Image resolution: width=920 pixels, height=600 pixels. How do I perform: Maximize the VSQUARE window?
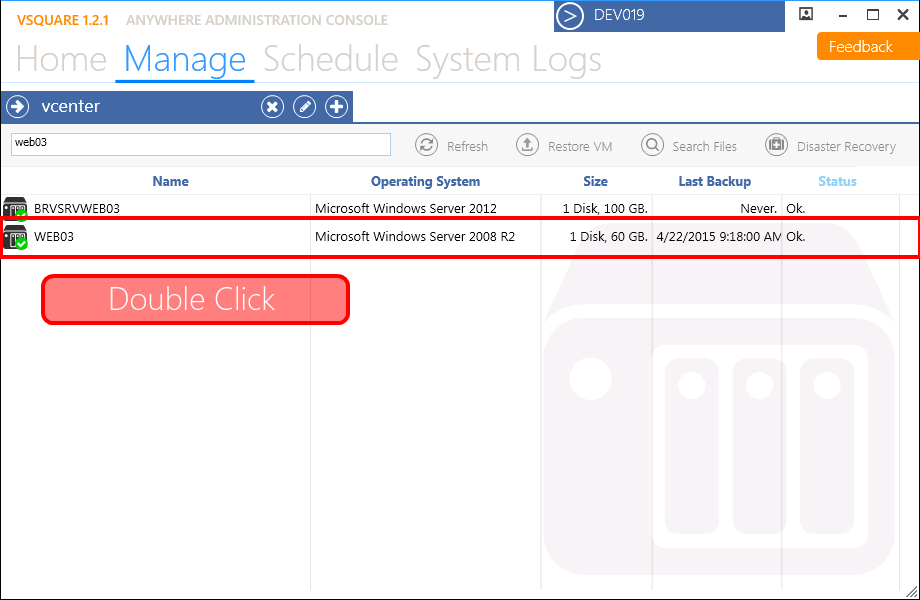tap(873, 14)
